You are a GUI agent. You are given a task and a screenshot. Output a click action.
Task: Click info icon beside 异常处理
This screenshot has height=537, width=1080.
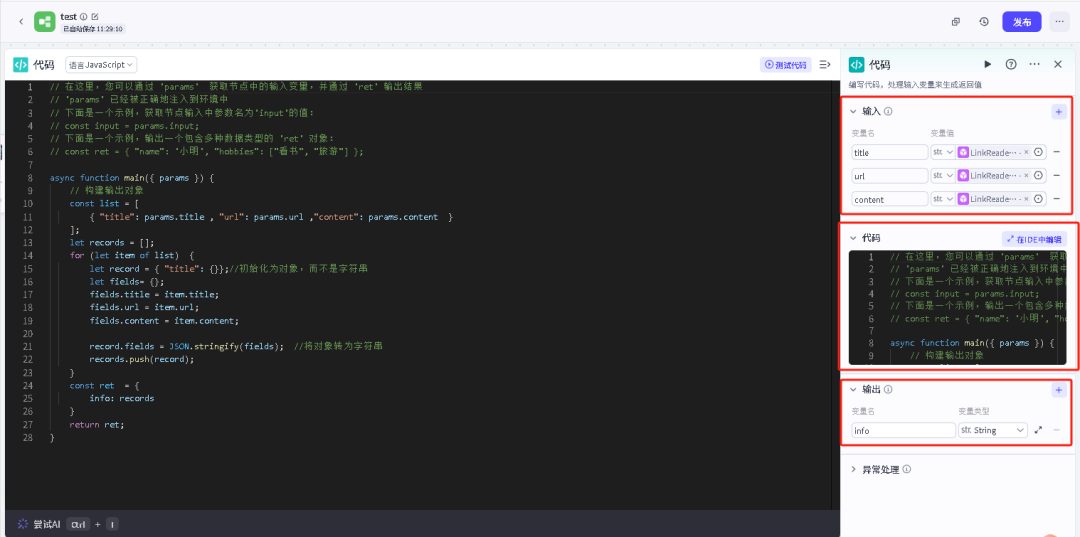(x=906, y=470)
